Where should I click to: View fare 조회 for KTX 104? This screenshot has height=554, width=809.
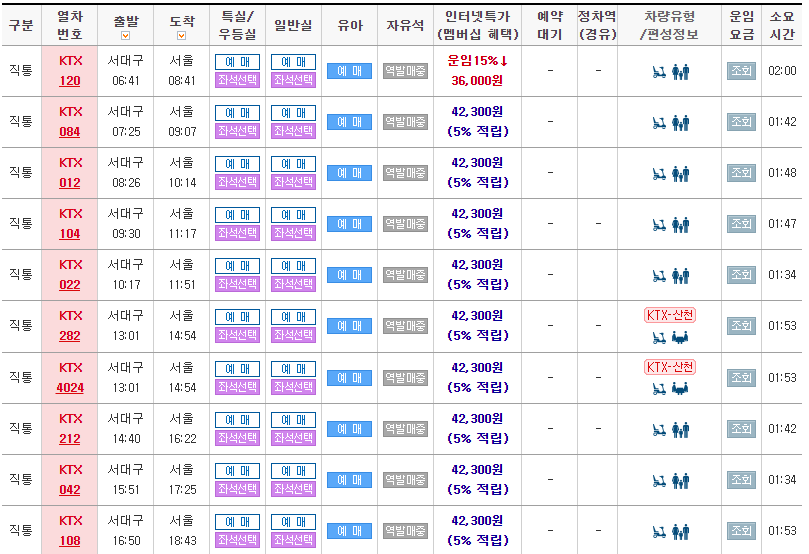pos(741,224)
